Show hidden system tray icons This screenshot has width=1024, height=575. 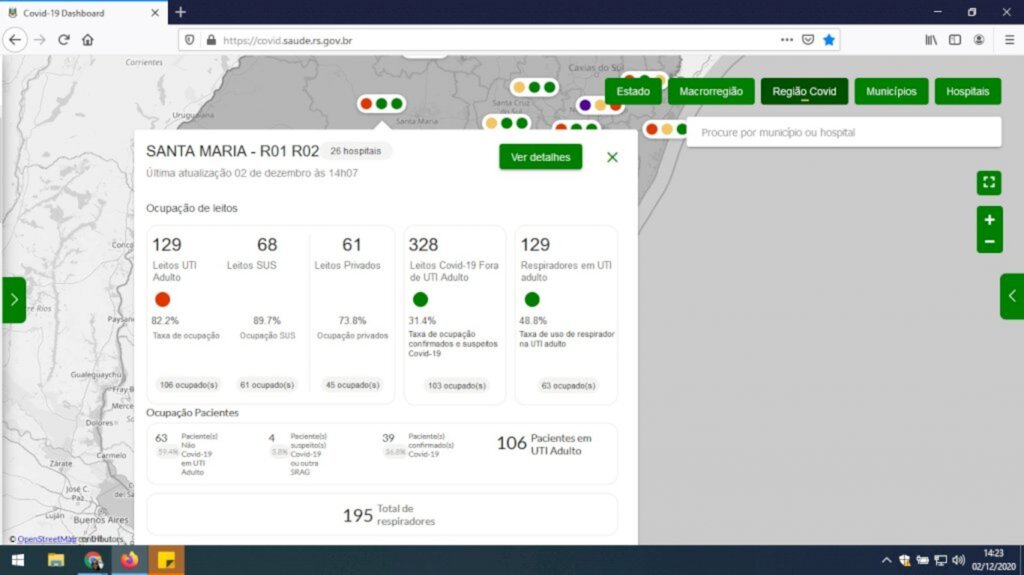point(885,560)
